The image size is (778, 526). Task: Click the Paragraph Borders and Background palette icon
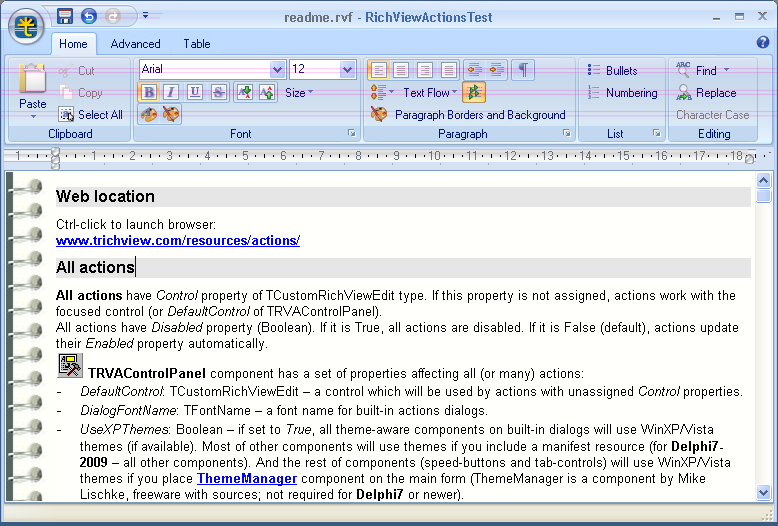pyautogui.click(x=379, y=115)
